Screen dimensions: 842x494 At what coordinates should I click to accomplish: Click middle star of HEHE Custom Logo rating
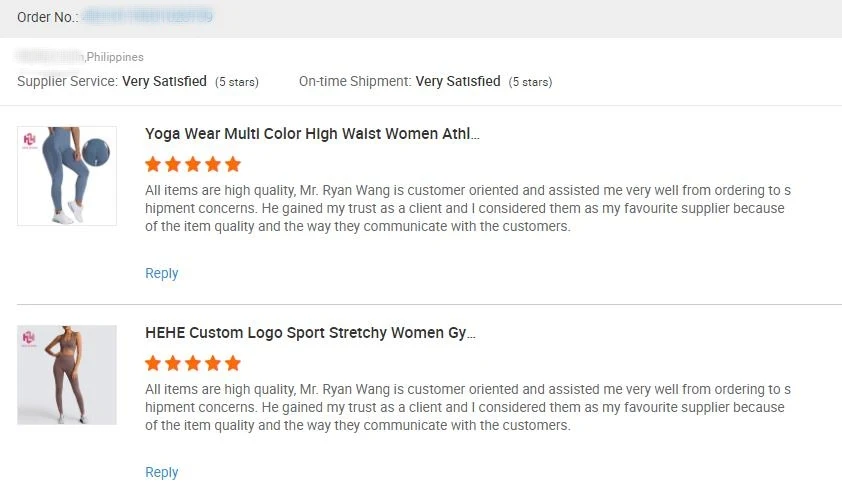click(x=193, y=363)
